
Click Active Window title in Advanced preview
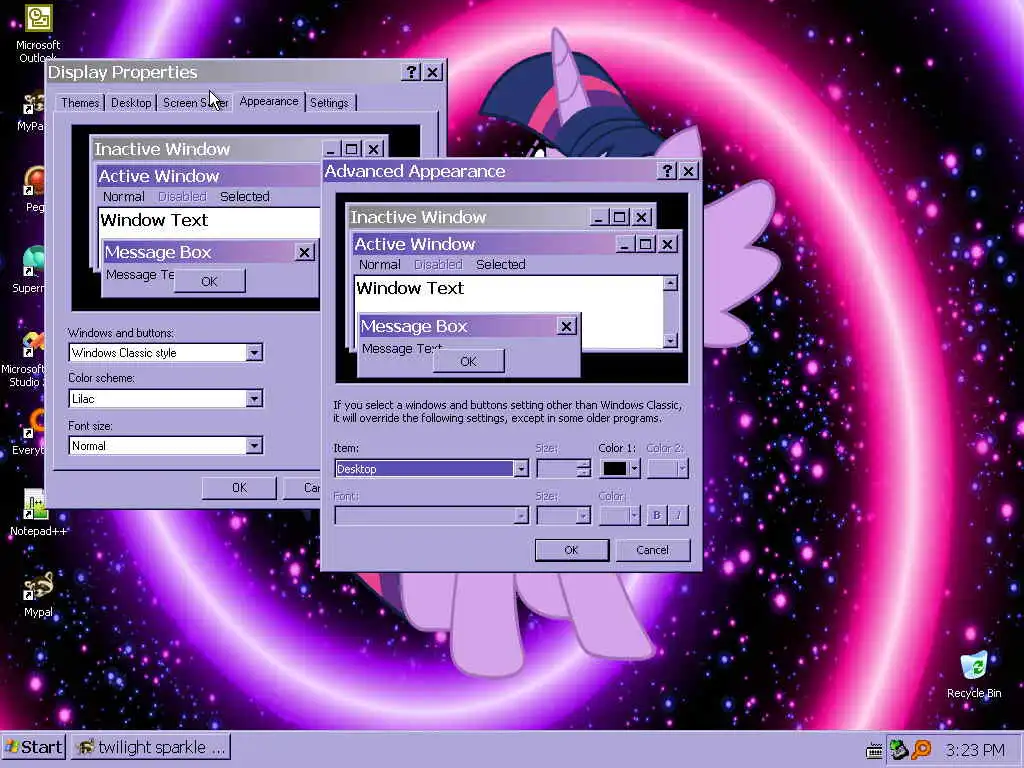pyautogui.click(x=415, y=244)
